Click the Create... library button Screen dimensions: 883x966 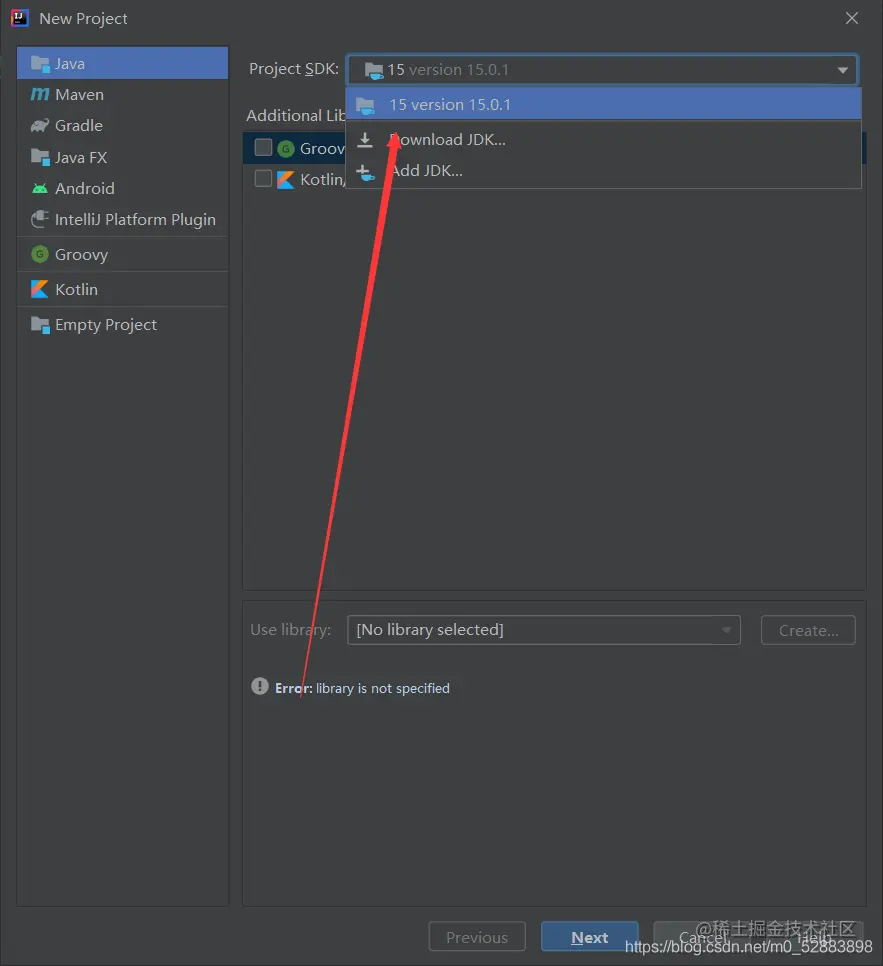(x=808, y=630)
